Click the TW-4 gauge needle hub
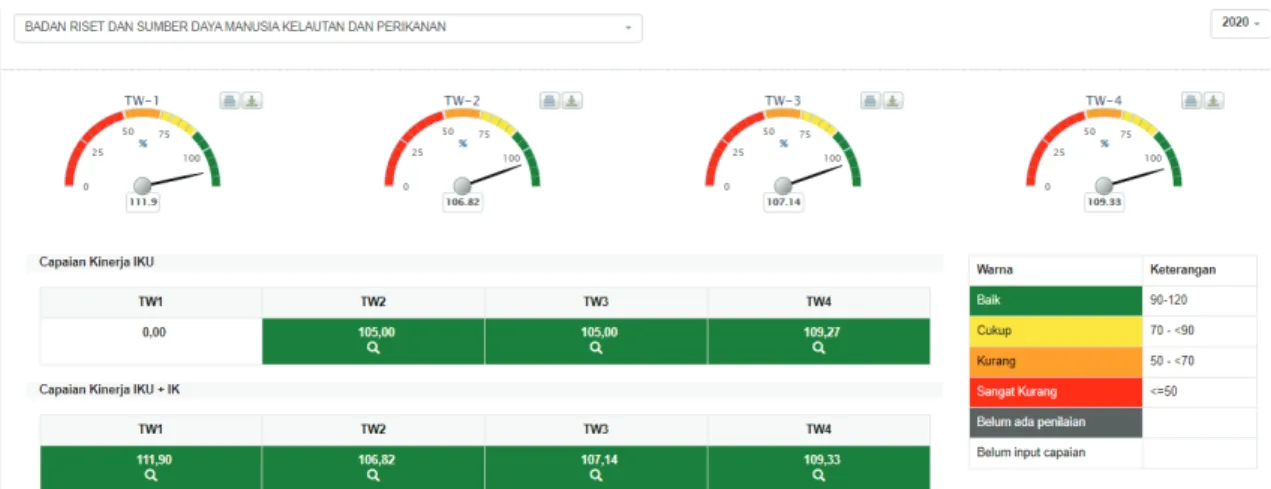Viewport: 1271px width, 489px height. tap(1104, 186)
